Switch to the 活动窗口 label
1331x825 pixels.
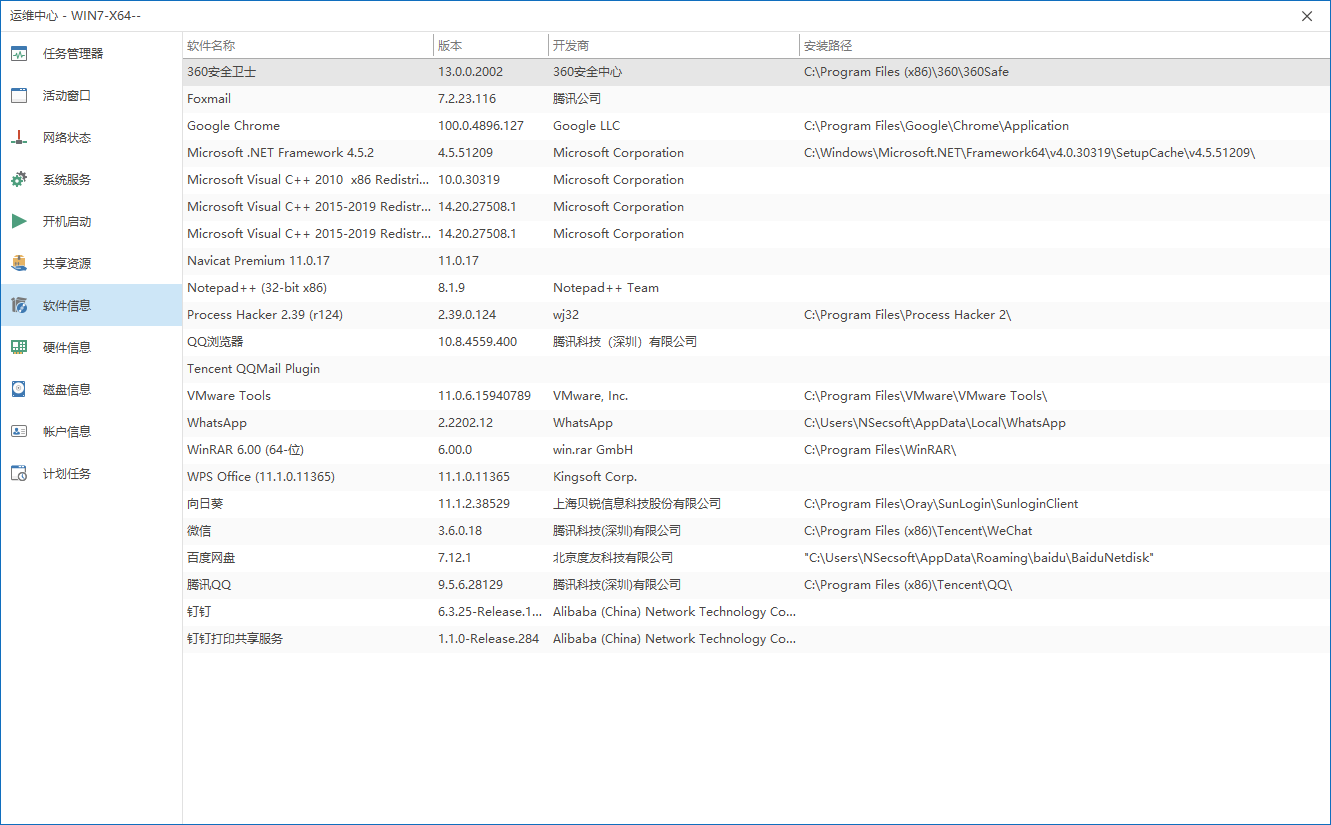point(66,96)
